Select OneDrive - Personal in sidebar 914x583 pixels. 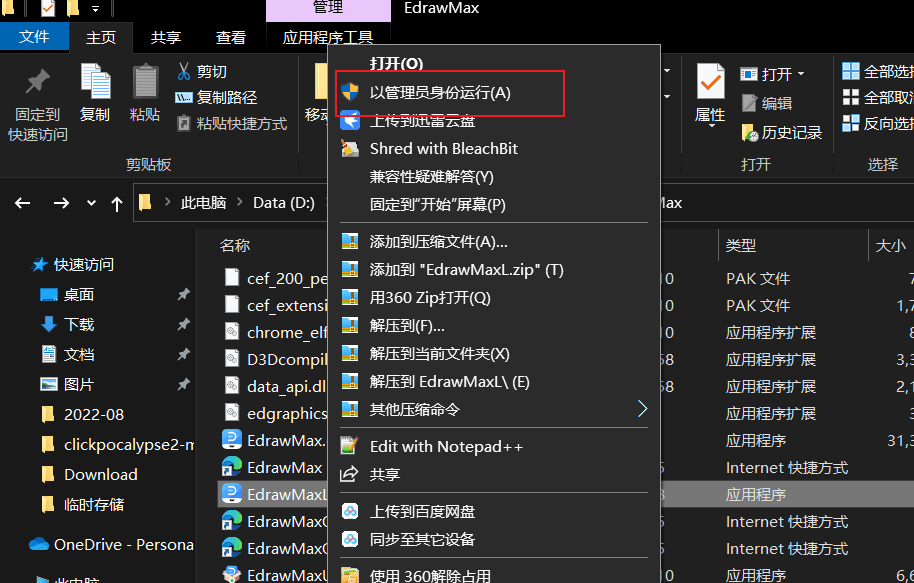112,545
